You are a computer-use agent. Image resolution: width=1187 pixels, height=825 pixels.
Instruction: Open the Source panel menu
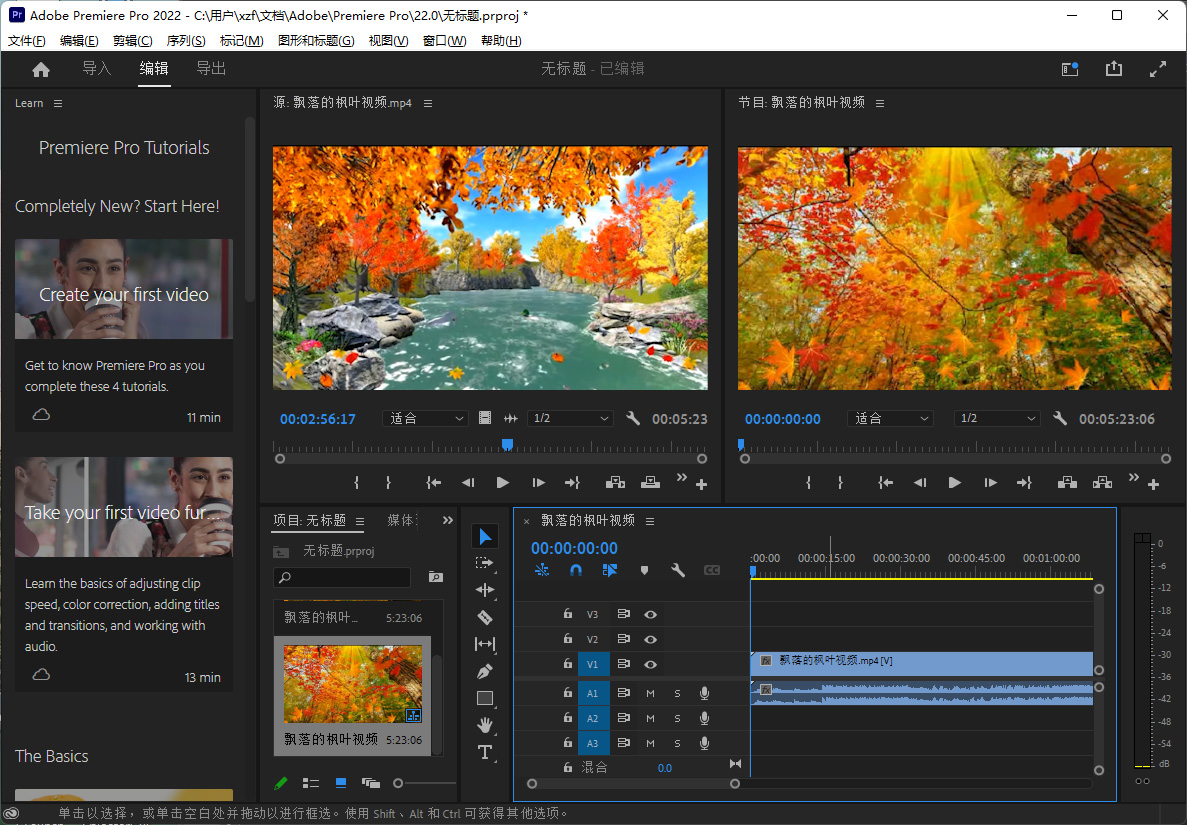click(428, 103)
